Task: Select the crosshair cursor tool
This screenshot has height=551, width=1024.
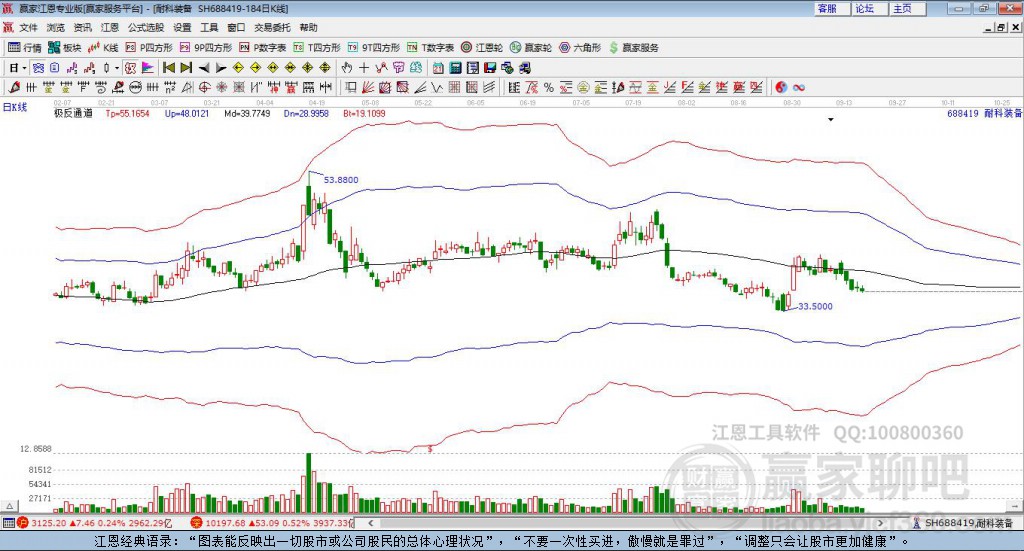Action: click(x=364, y=68)
